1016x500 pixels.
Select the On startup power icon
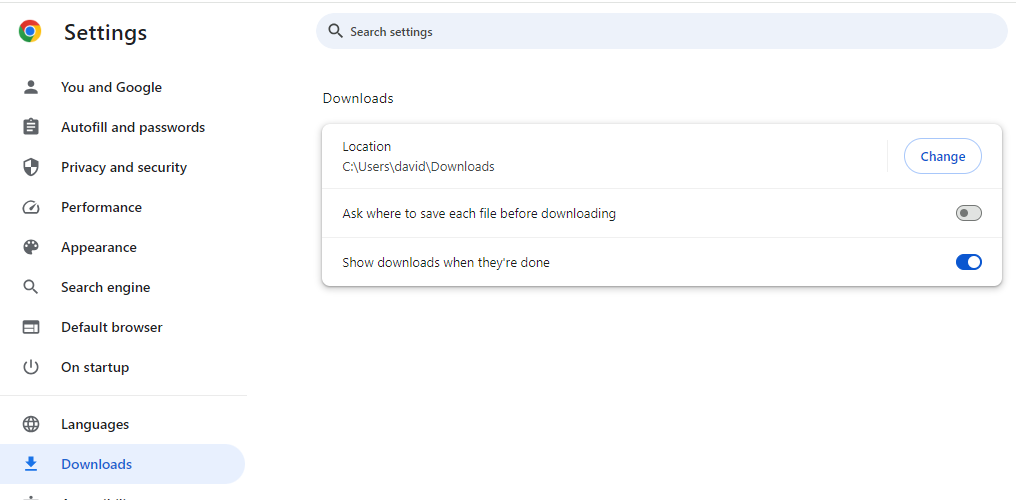pos(30,367)
